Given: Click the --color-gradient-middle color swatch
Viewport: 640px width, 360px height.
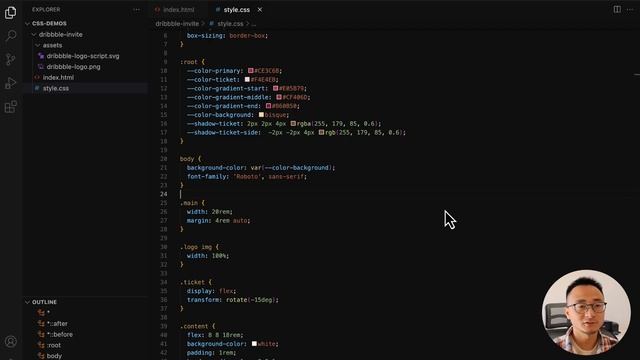Looking at the screenshot, I should pos(279,97).
